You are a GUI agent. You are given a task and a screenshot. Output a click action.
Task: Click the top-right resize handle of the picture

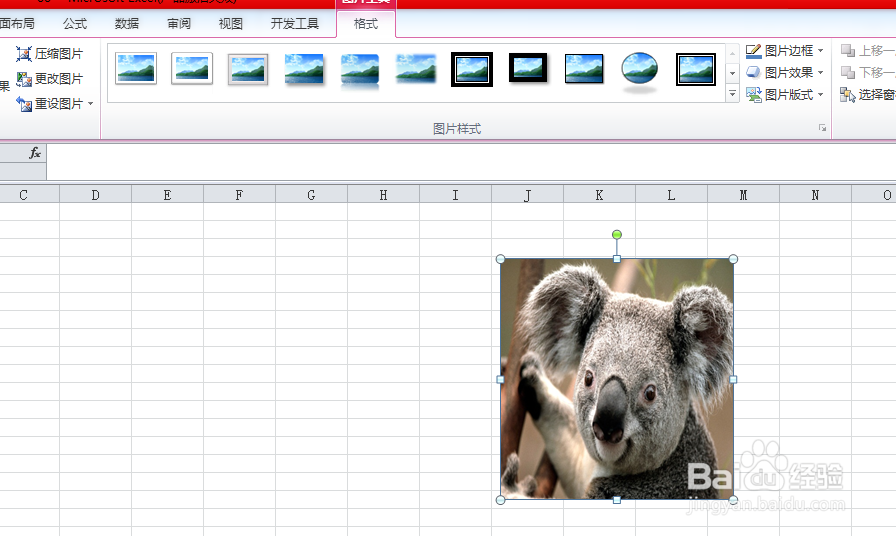click(x=733, y=259)
